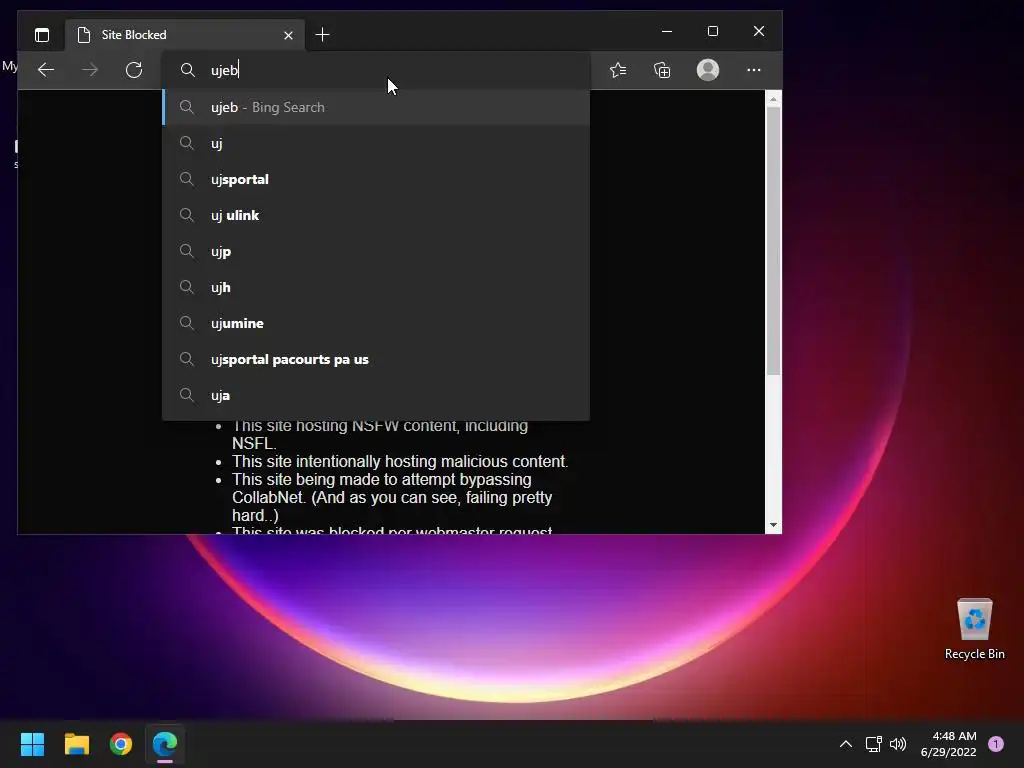Select 'ujeb - Bing Search' suggestion
The width and height of the screenshot is (1024, 768).
pyautogui.click(x=376, y=107)
